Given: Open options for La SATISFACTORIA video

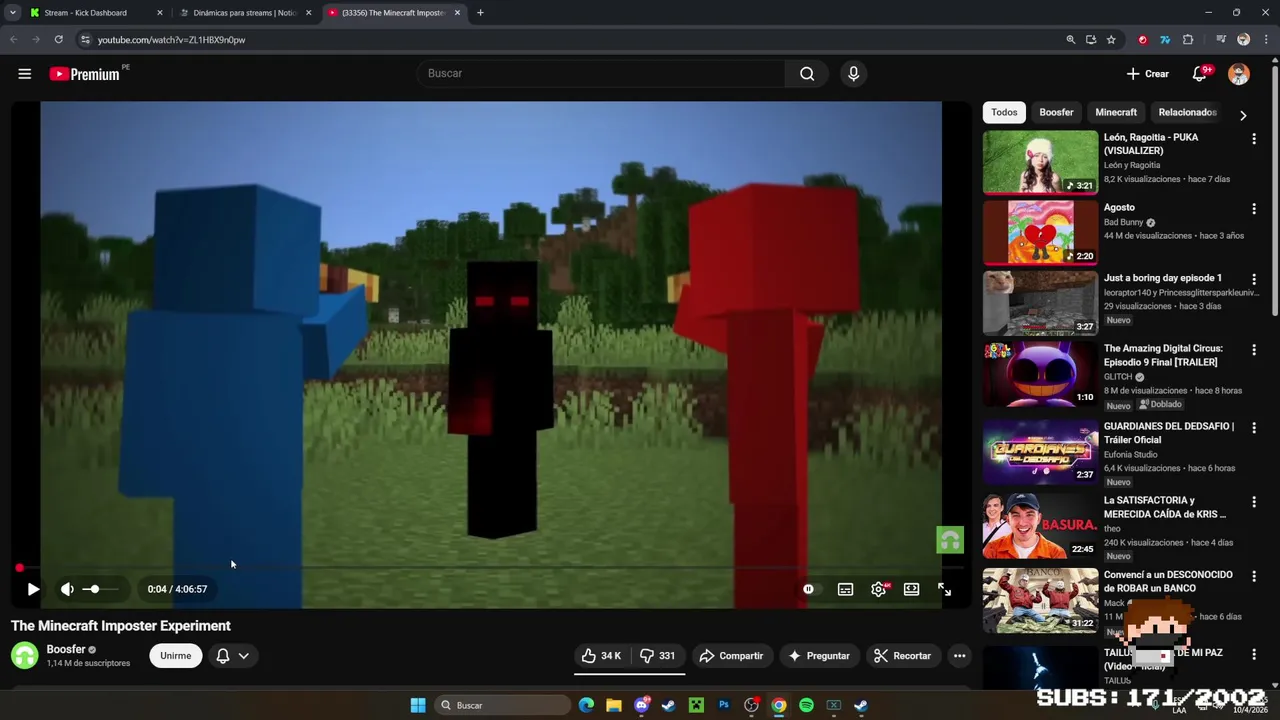Looking at the screenshot, I should pos(1254,502).
